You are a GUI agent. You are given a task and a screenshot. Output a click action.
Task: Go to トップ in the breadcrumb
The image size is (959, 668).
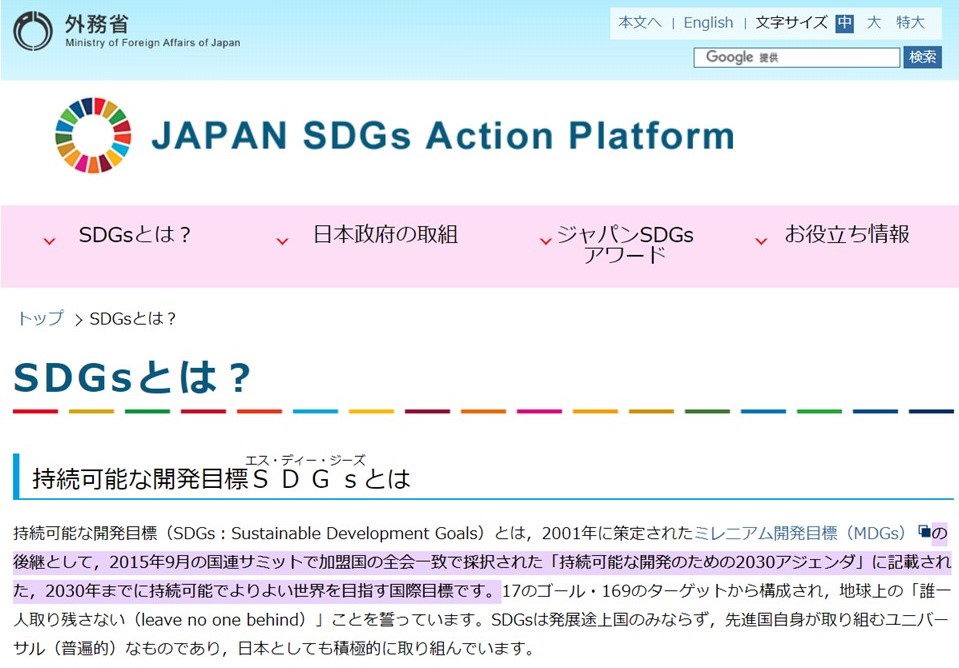point(40,319)
